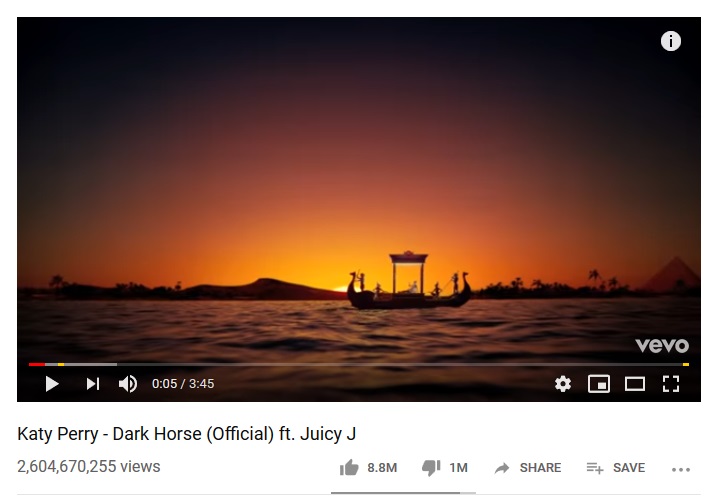Play the Dark Horse video
This screenshot has height=501, width=712.
[x=52, y=384]
